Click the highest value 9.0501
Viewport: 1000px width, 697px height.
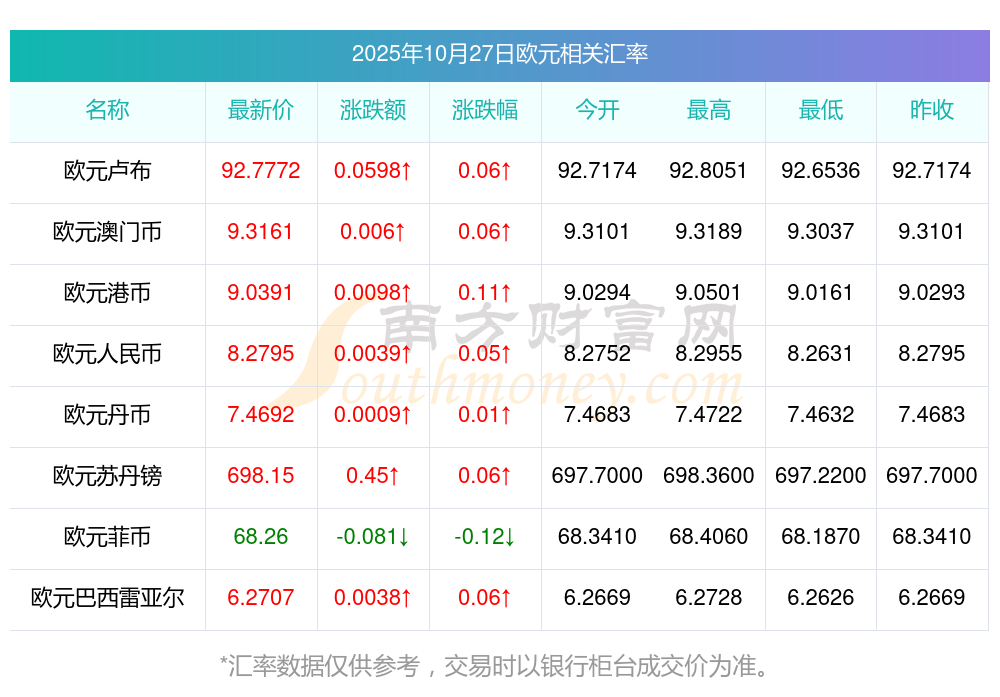tap(709, 293)
